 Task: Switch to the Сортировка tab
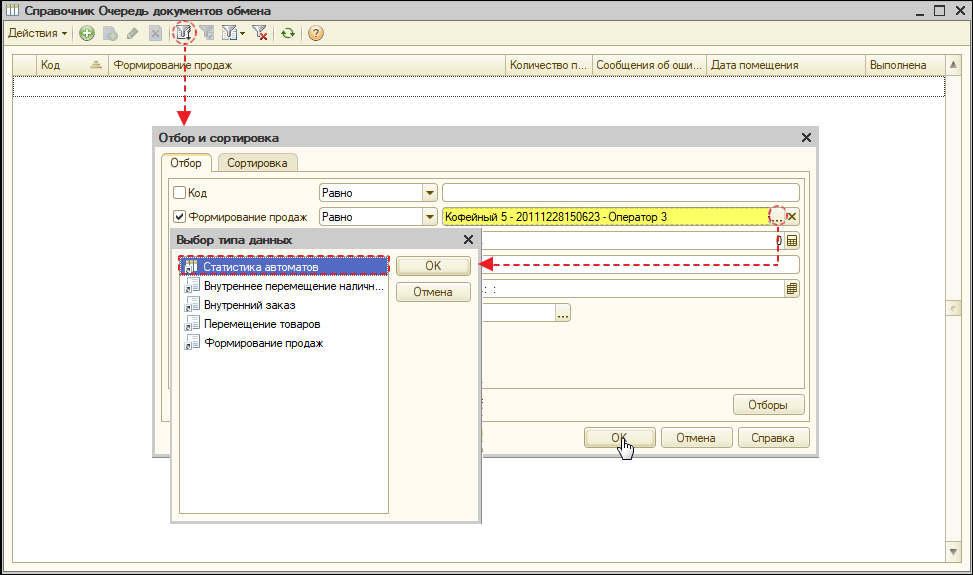tap(258, 163)
